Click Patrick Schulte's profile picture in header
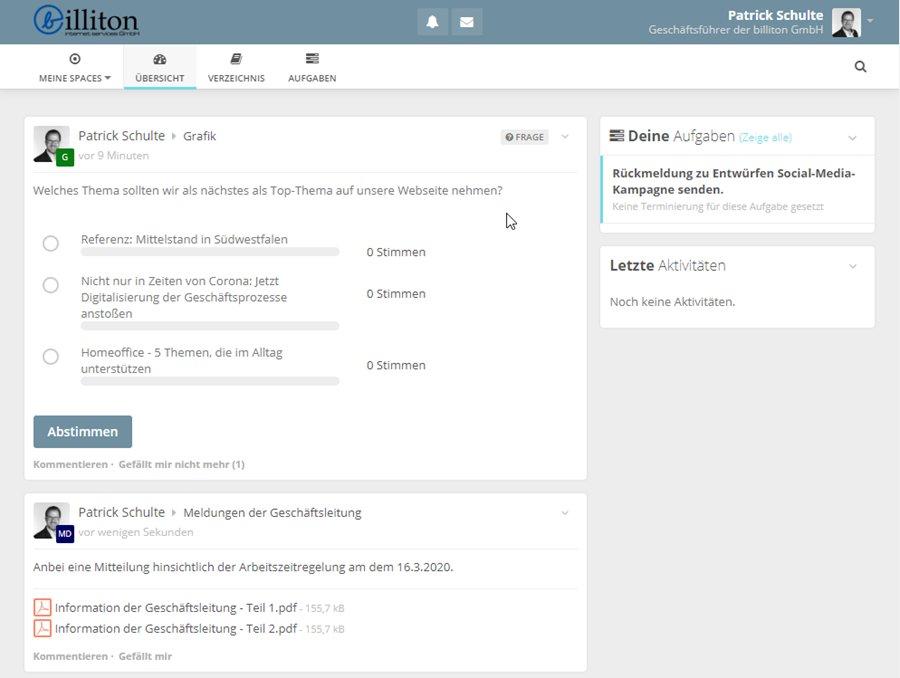Viewport: 900px width, 678px height. [846, 22]
